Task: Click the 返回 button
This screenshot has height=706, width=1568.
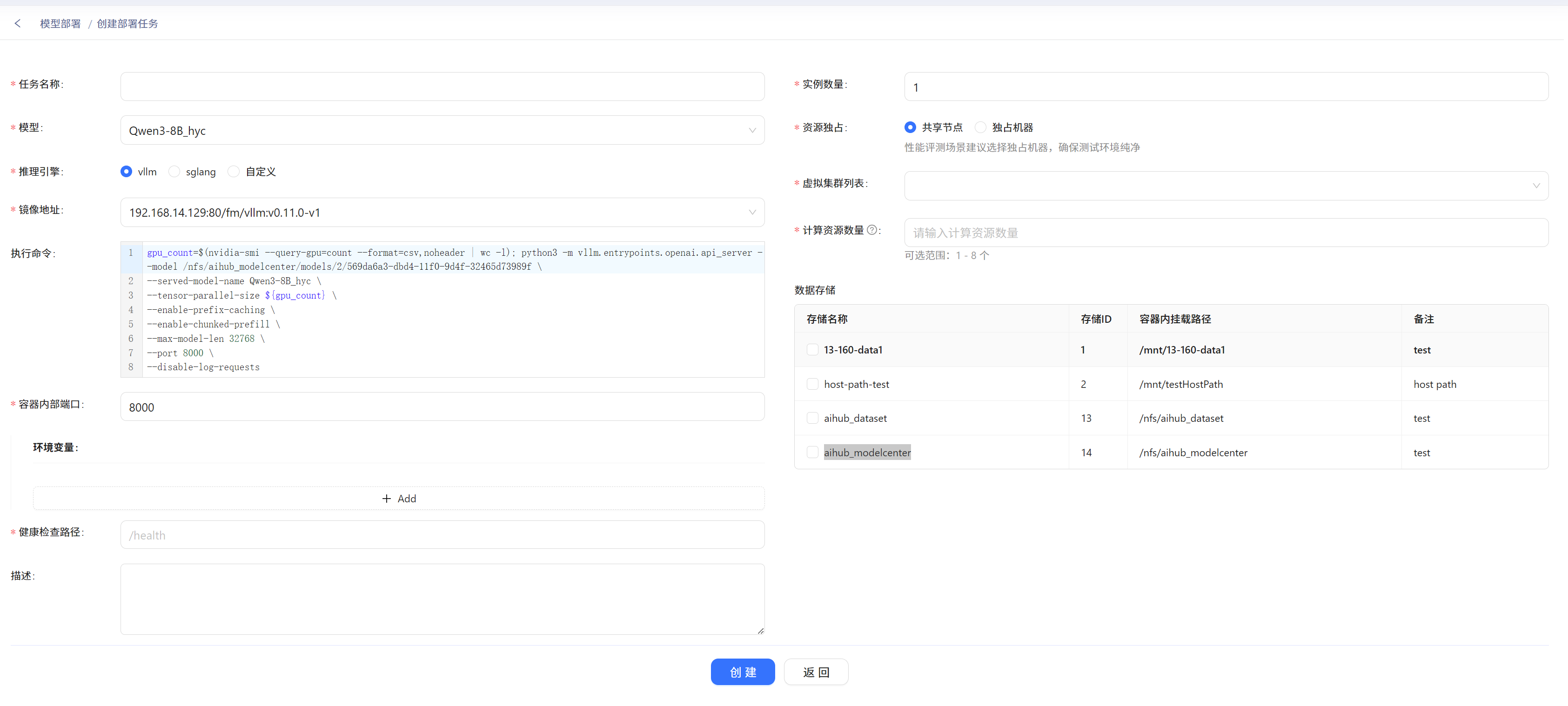Action: point(816,672)
